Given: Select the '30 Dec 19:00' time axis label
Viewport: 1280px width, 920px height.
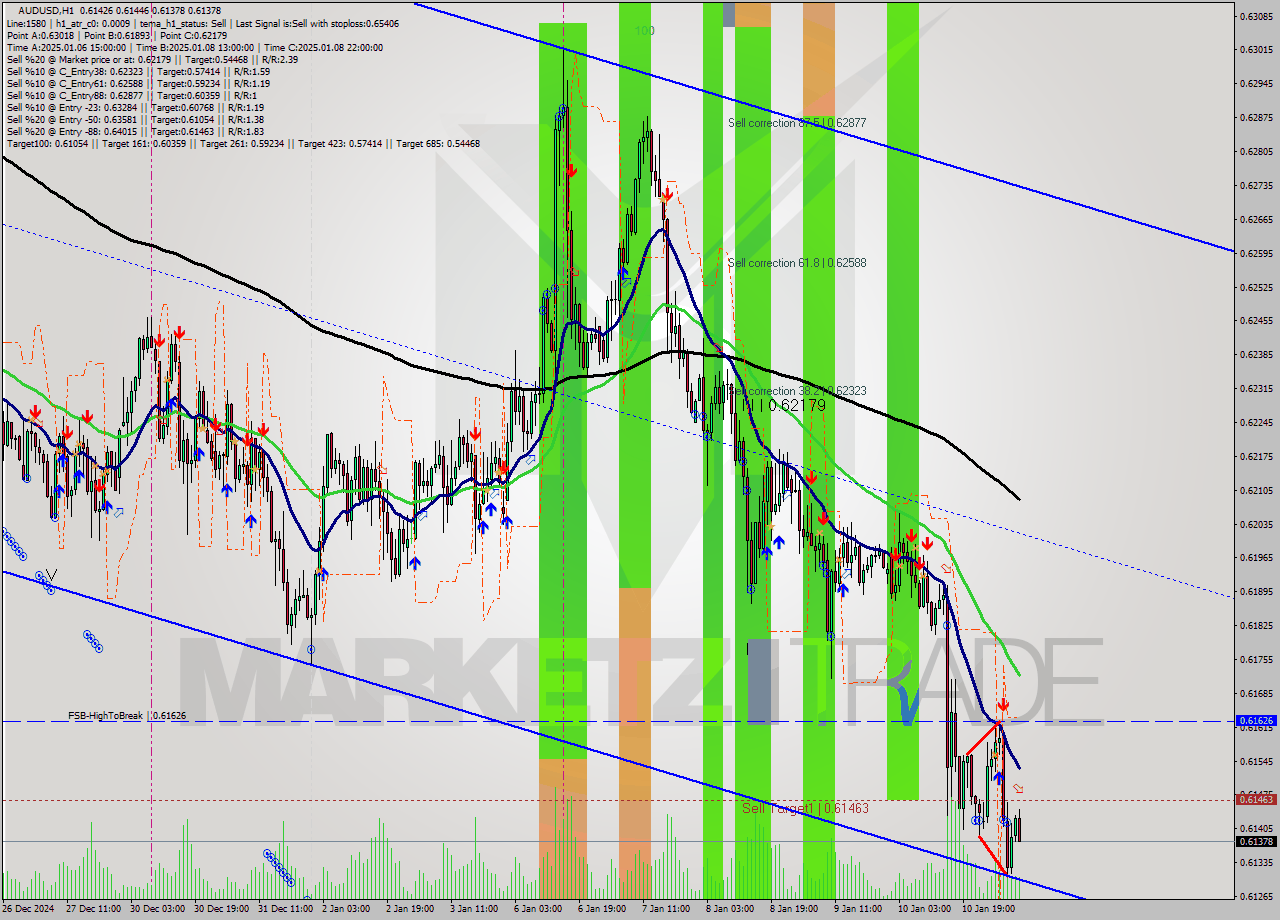Looking at the screenshot, I should pyautogui.click(x=222, y=910).
